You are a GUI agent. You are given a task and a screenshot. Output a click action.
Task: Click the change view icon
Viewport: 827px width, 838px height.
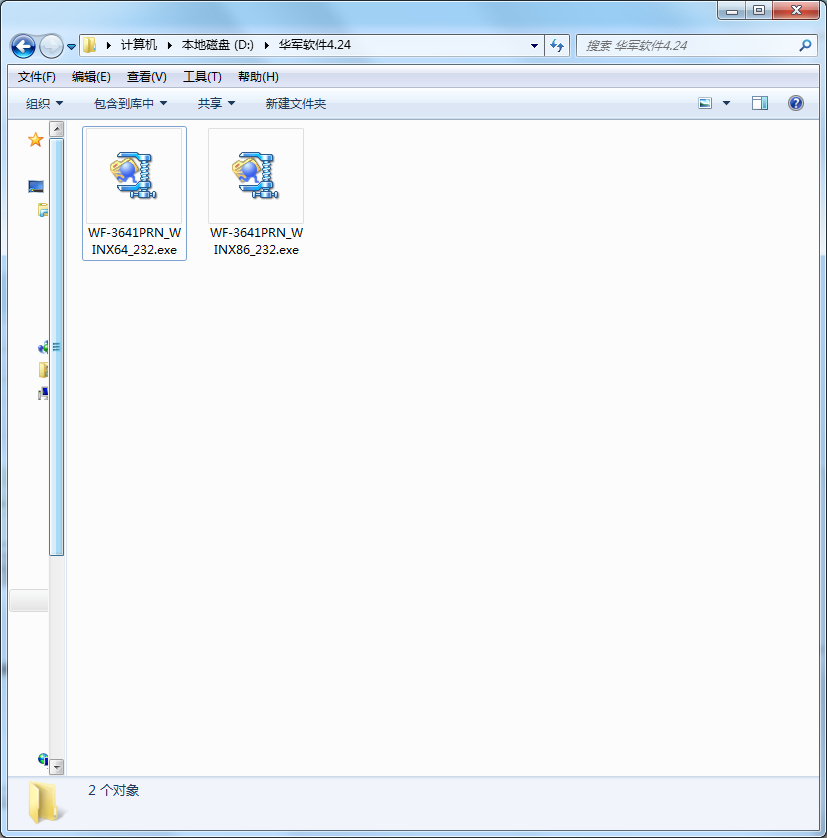[705, 103]
